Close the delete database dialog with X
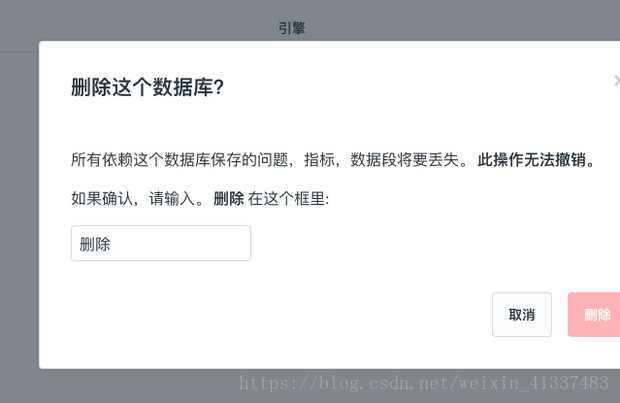Image resolution: width=620 pixels, height=403 pixels. pyautogui.click(x=616, y=81)
